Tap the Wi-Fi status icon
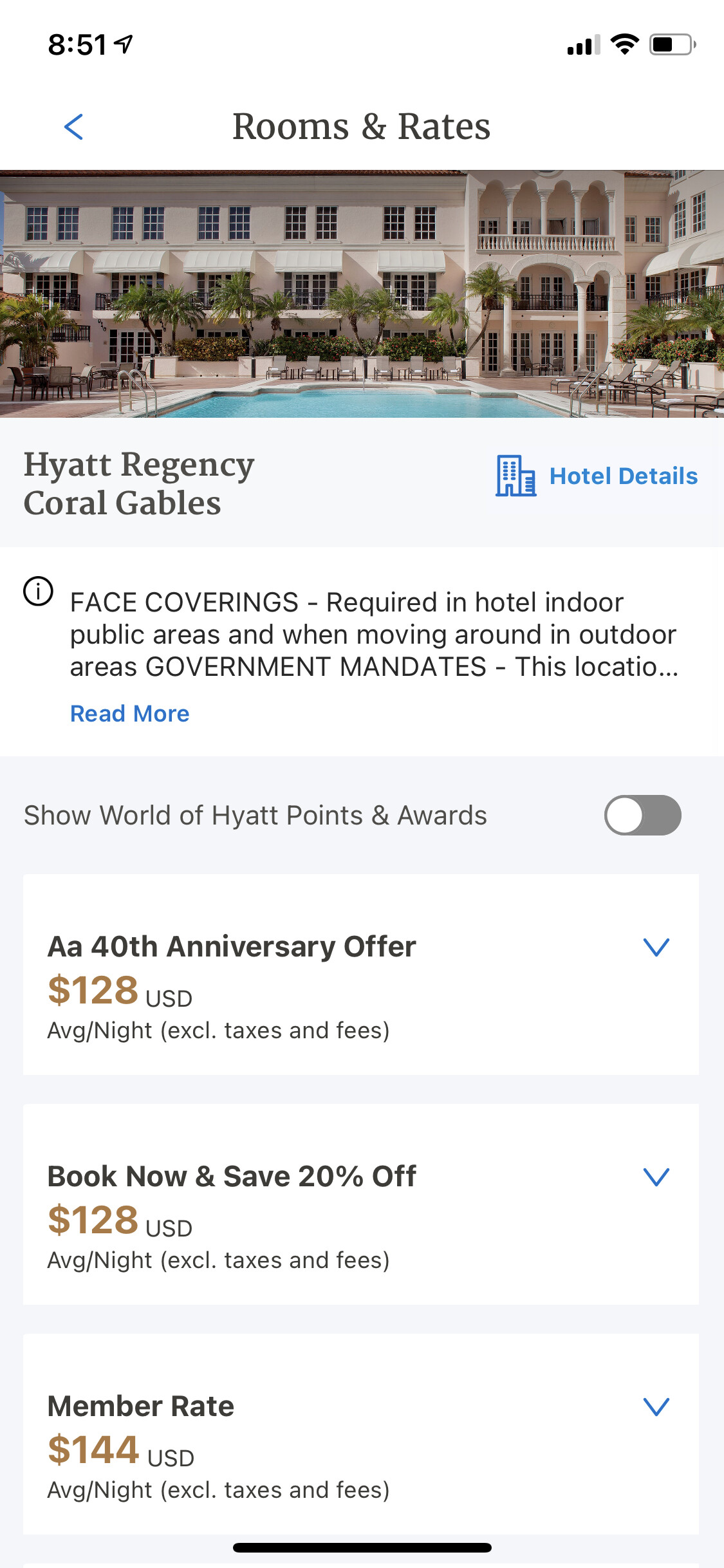The width and height of the screenshot is (724, 1568). click(x=624, y=44)
